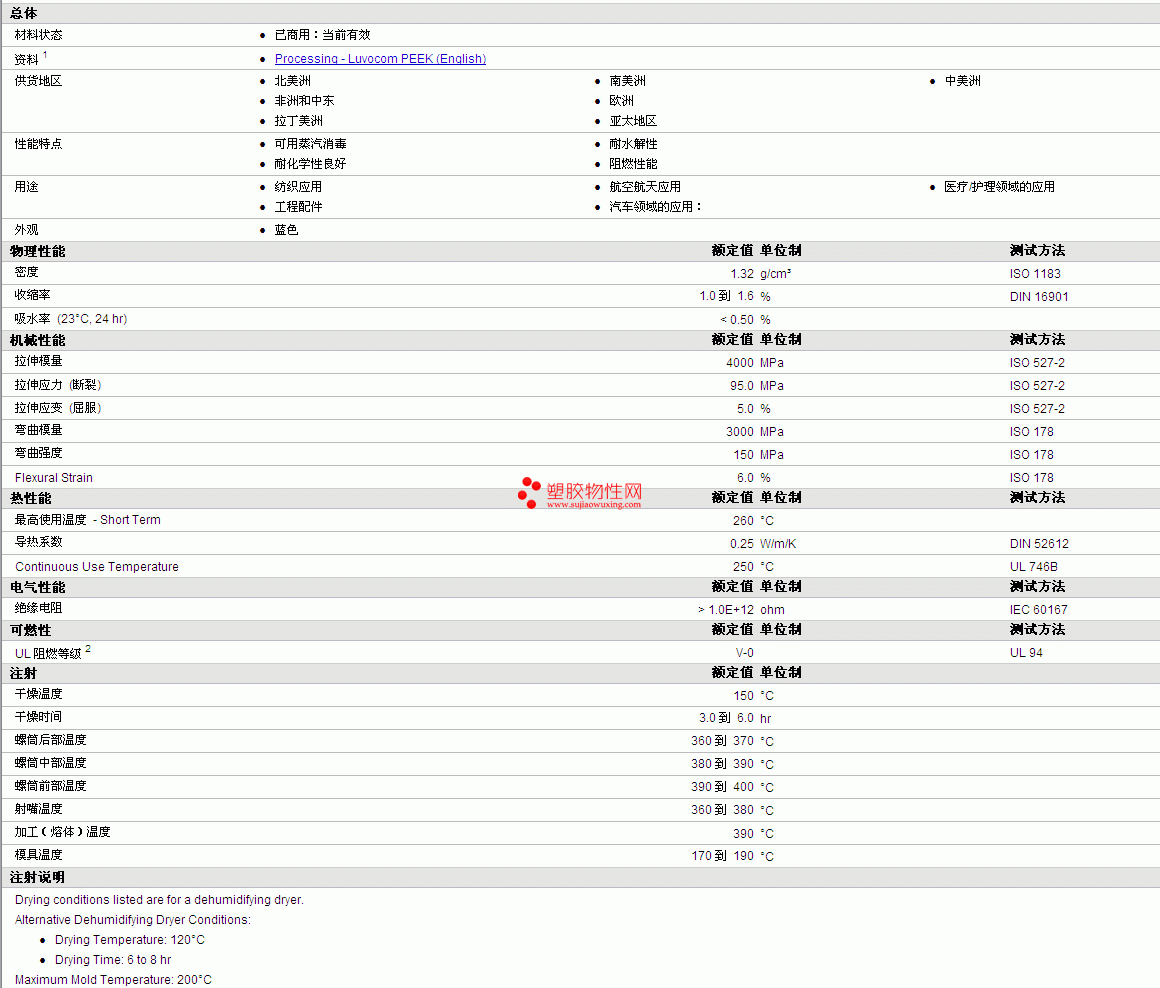Click the 总体 section header
Image resolution: width=1160 pixels, height=988 pixels.
[24, 13]
